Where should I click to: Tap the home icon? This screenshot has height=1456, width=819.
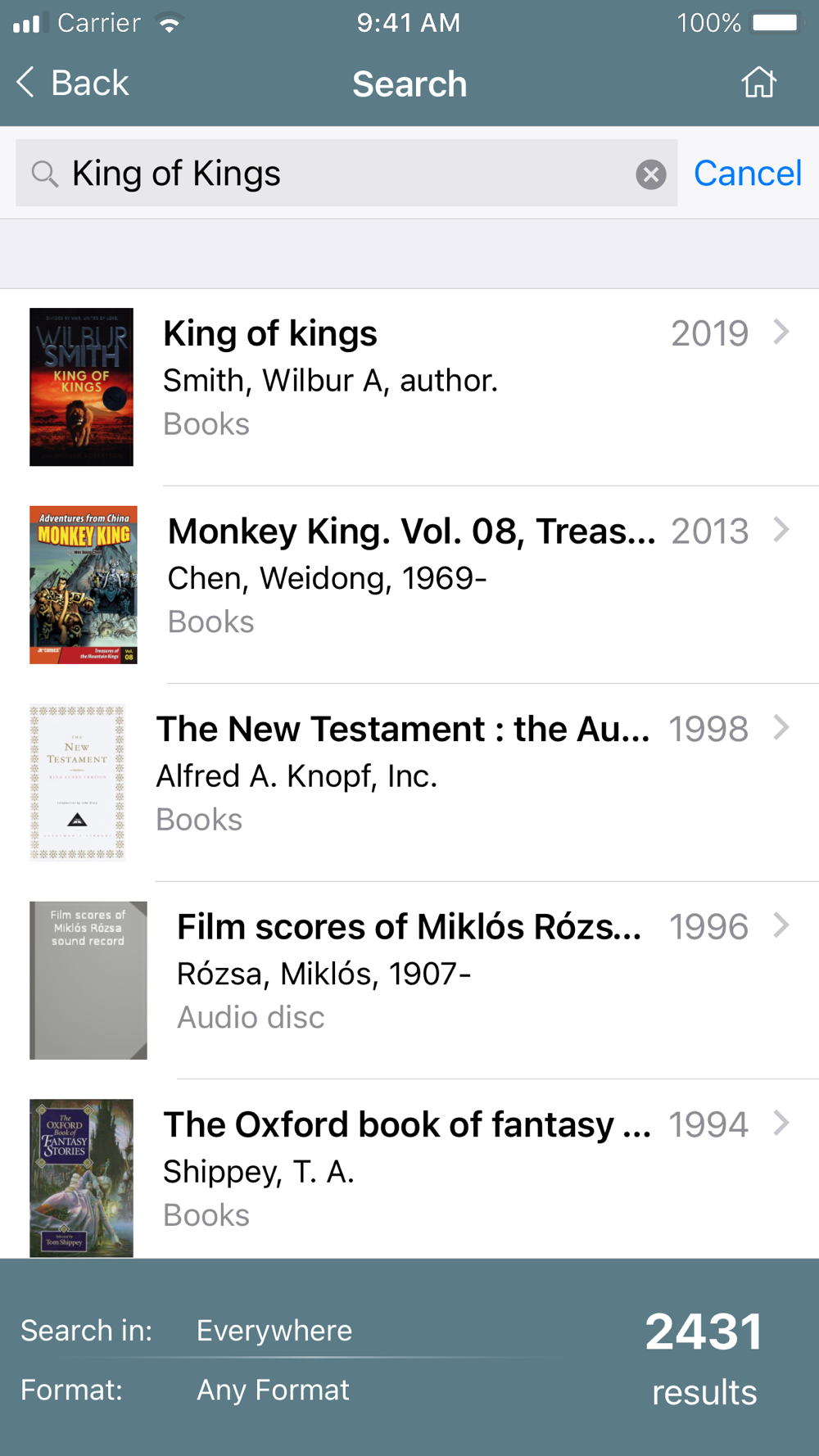pos(758,83)
